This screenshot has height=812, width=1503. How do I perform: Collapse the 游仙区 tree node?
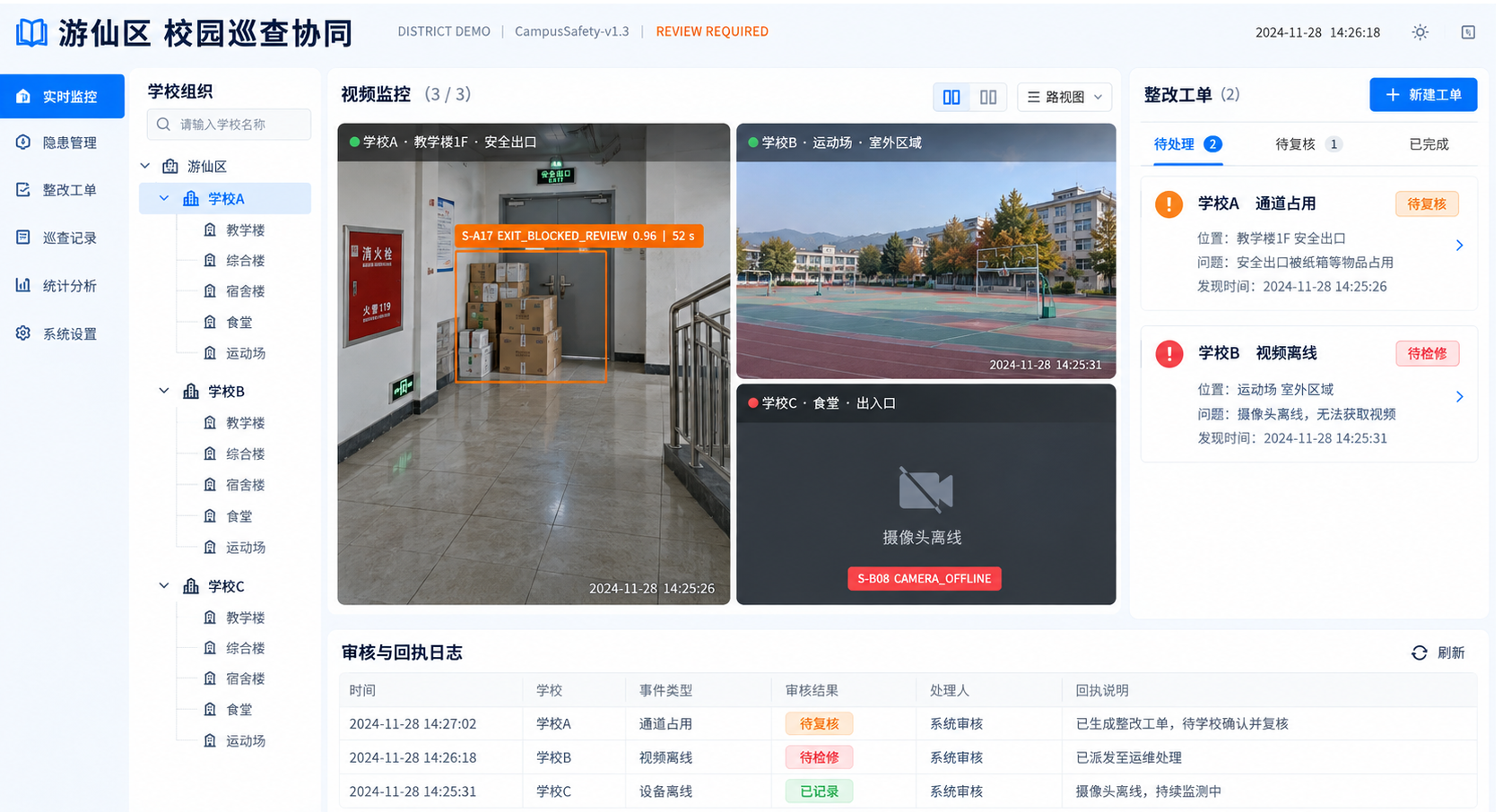coord(145,166)
